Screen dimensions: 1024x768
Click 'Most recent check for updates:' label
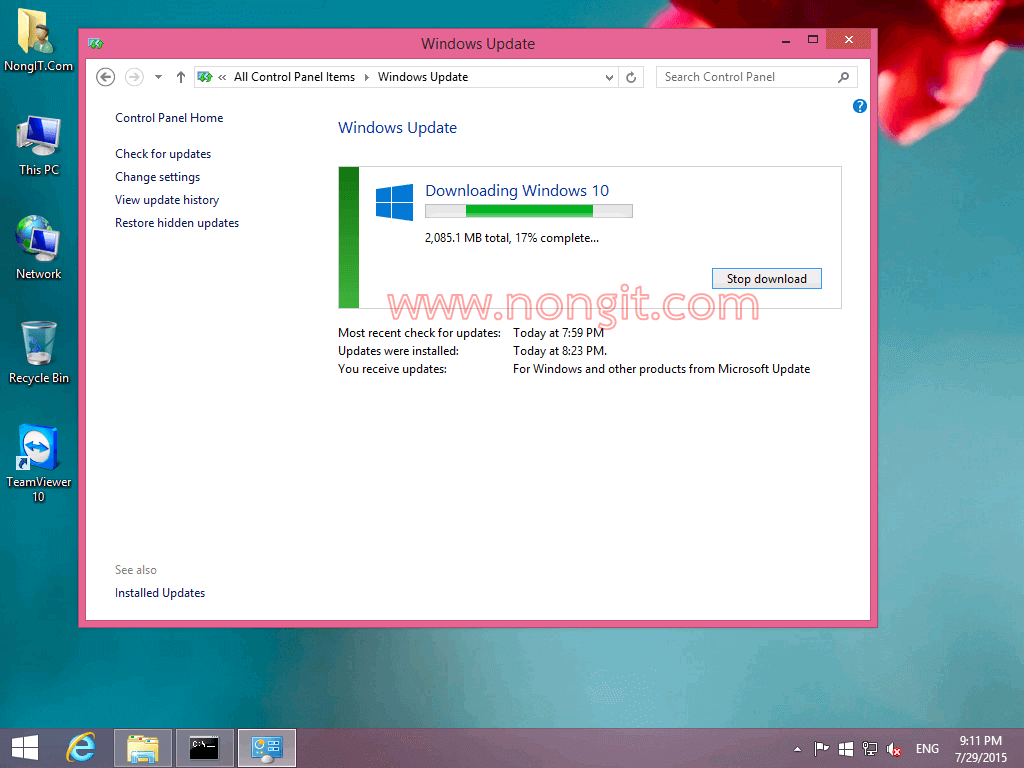[419, 333]
